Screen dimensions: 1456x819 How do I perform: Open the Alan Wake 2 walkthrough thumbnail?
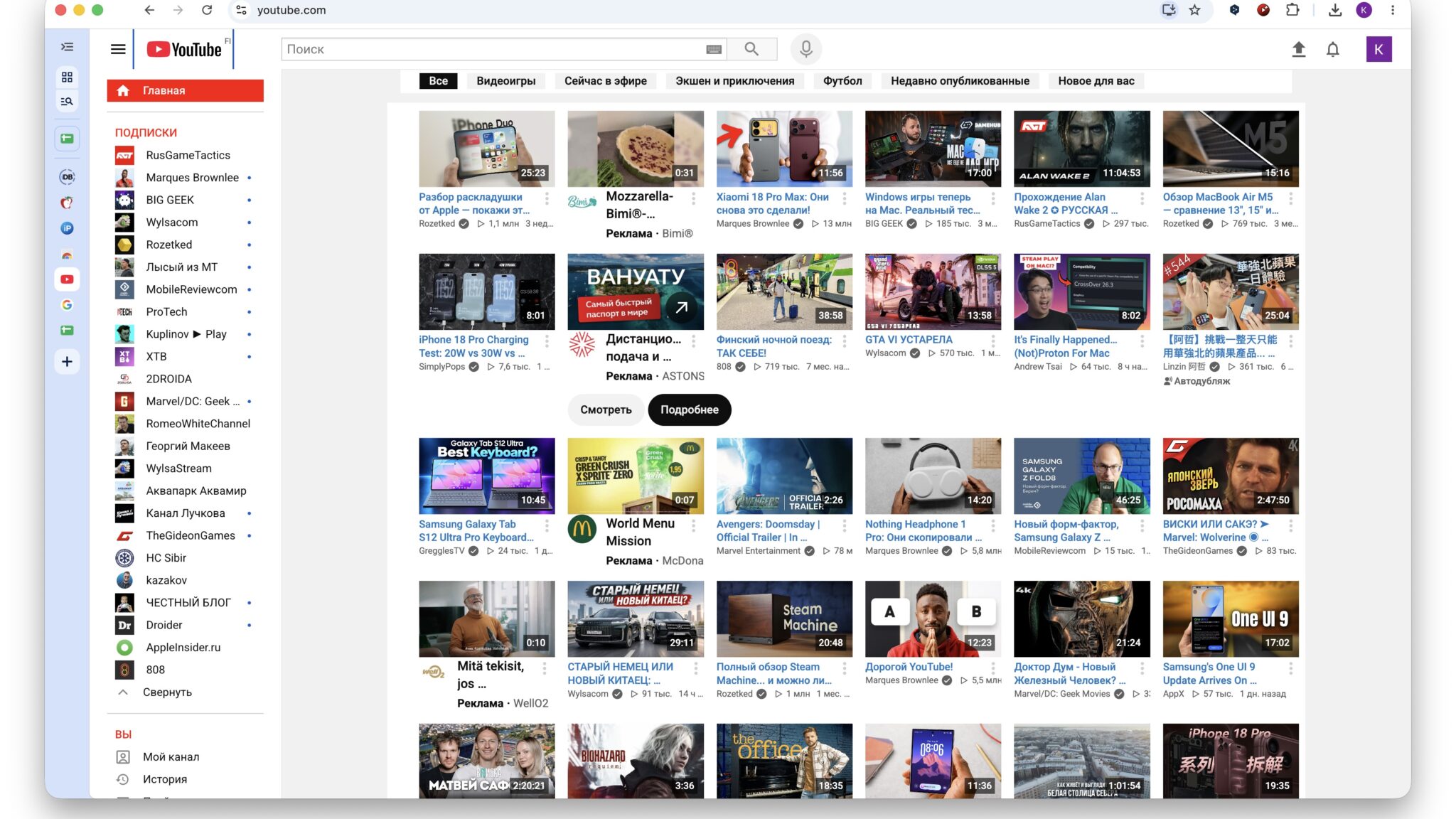pos(1081,149)
